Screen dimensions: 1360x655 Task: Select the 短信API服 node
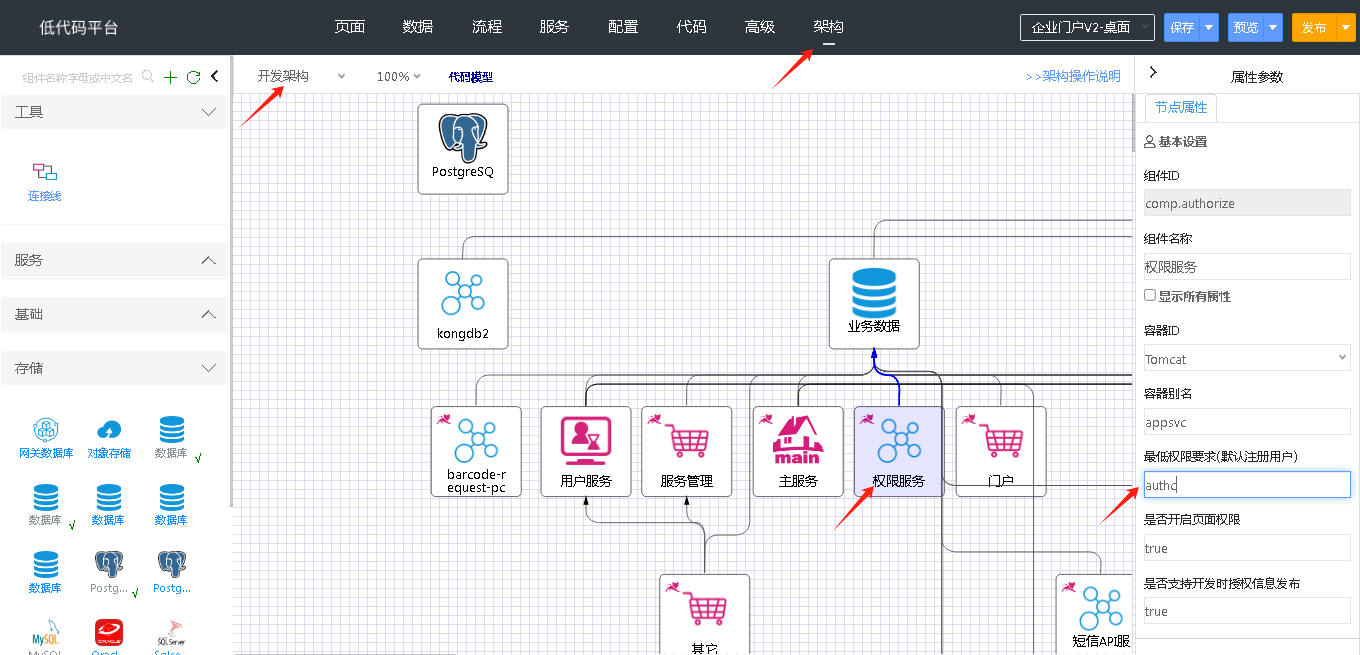[1096, 614]
